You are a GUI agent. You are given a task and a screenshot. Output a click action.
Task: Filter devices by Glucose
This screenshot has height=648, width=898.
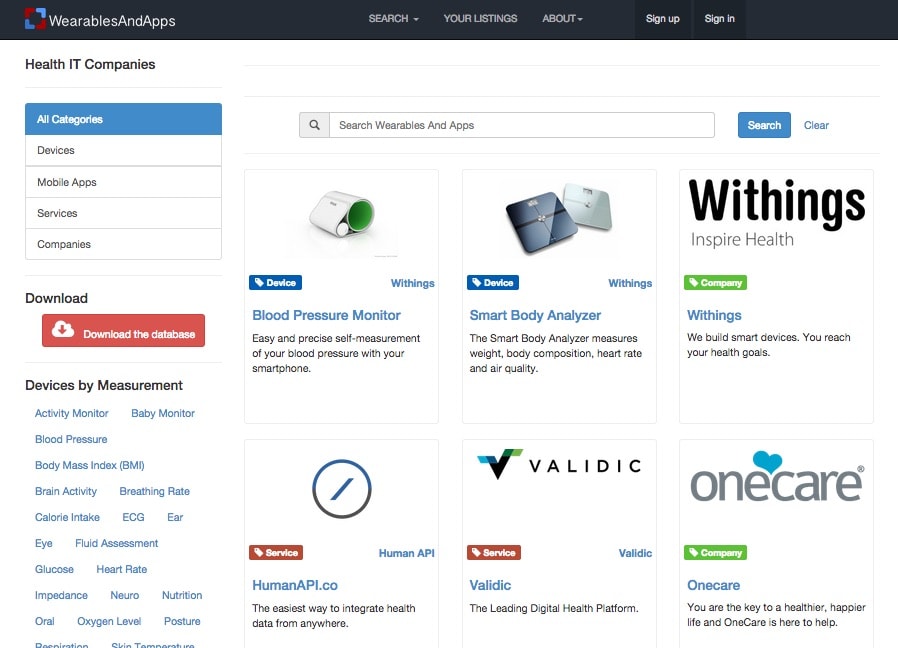pos(54,570)
